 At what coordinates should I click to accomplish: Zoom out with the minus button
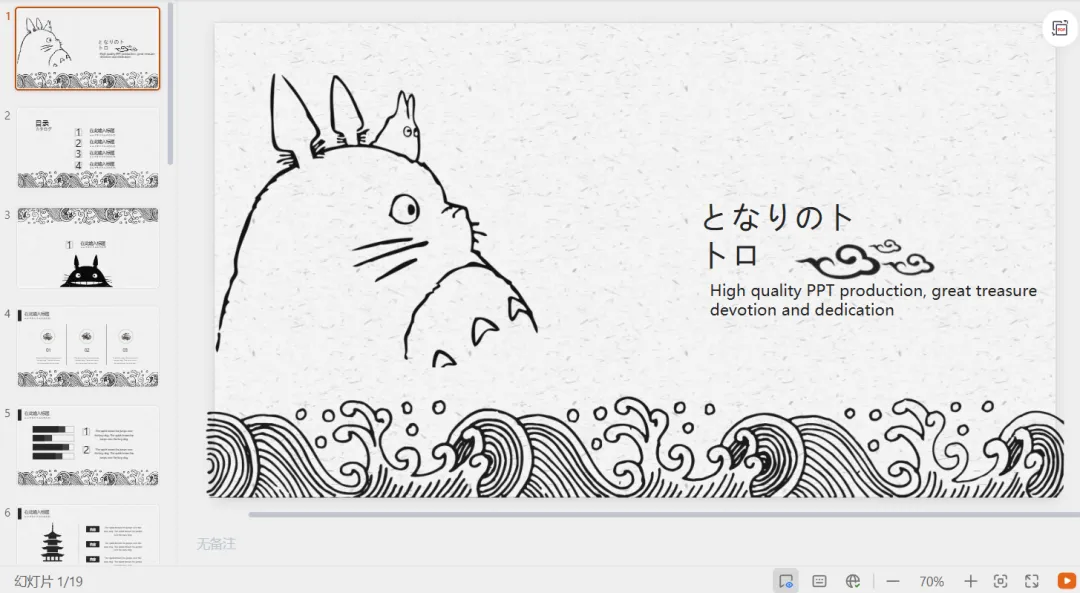click(893, 581)
